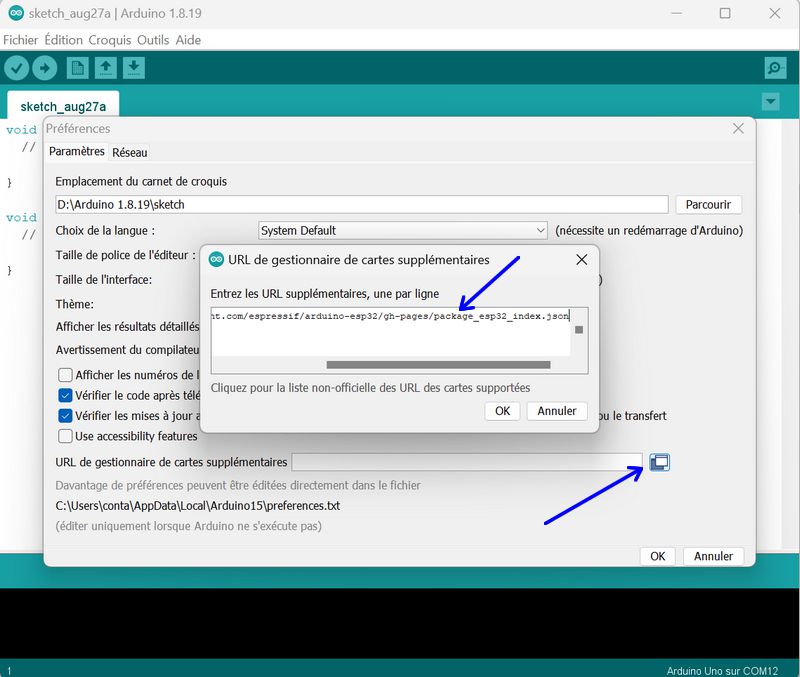Screen dimensions: 800x677
Task: Click the 'Taille de l'interface:' label
Action: [x=104, y=280]
